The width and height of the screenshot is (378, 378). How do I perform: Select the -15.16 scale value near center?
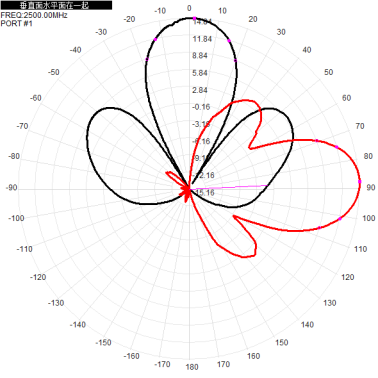[x=204, y=192]
